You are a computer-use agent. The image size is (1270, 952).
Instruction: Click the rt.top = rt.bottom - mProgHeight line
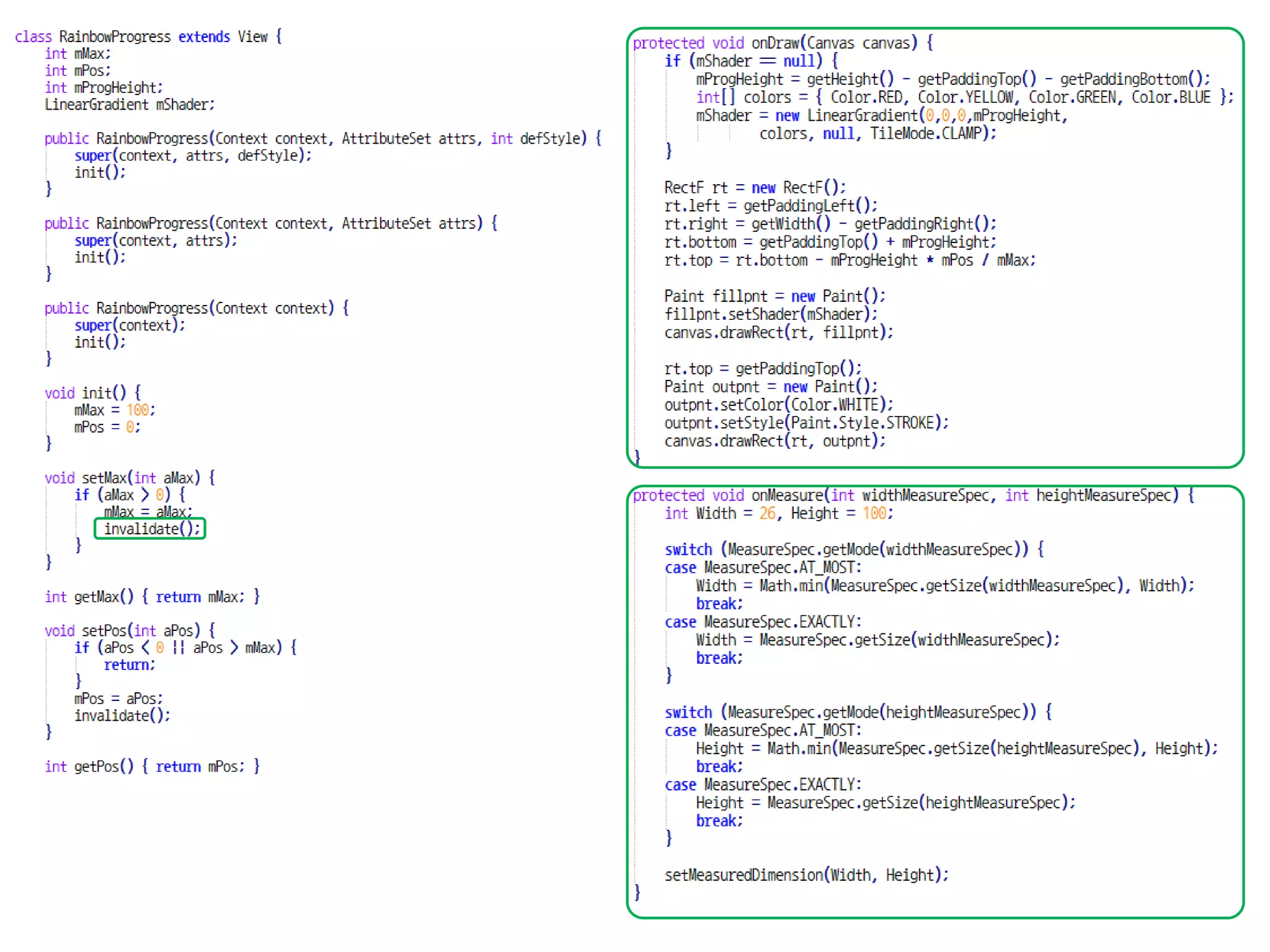tap(850, 260)
